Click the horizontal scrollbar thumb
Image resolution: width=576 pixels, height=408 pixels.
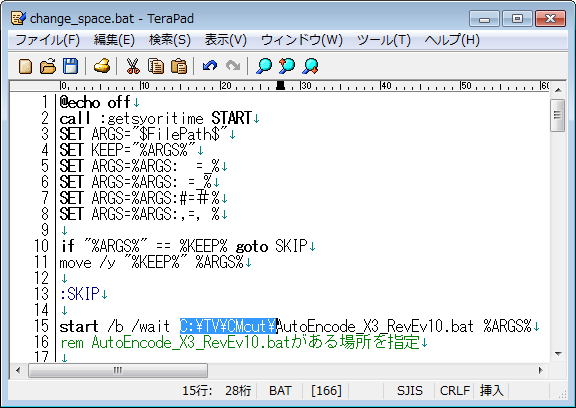118,370
